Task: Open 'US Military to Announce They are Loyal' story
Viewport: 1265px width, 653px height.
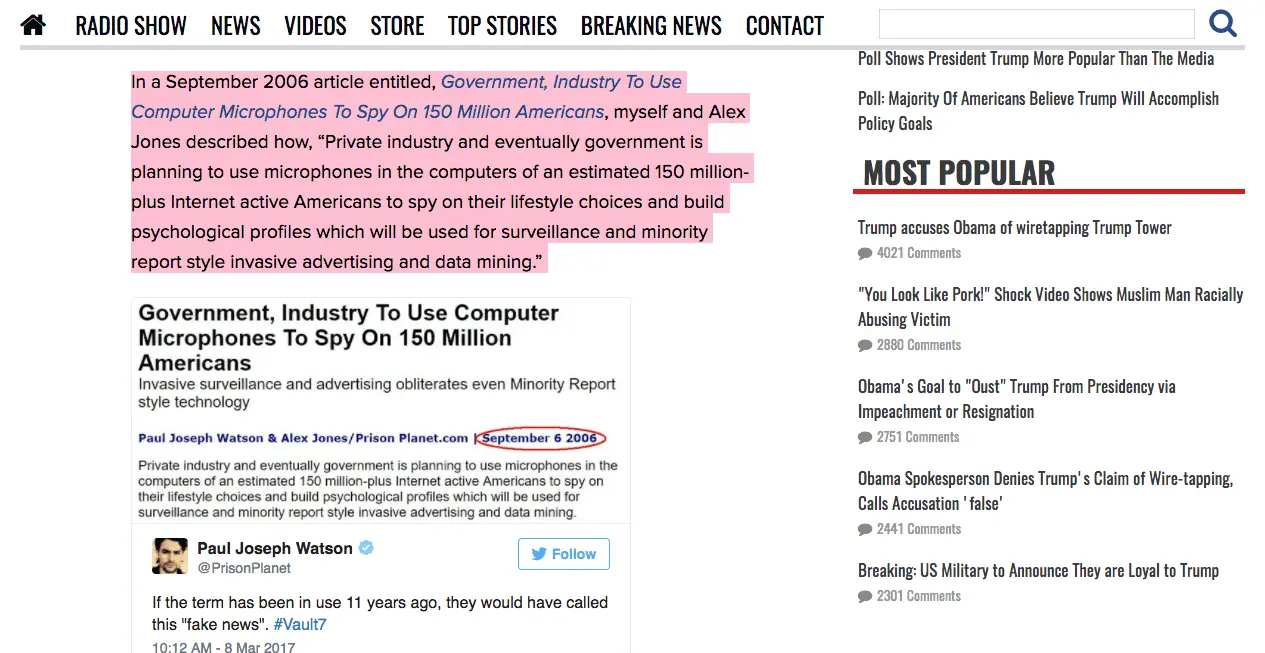Action: (1038, 571)
